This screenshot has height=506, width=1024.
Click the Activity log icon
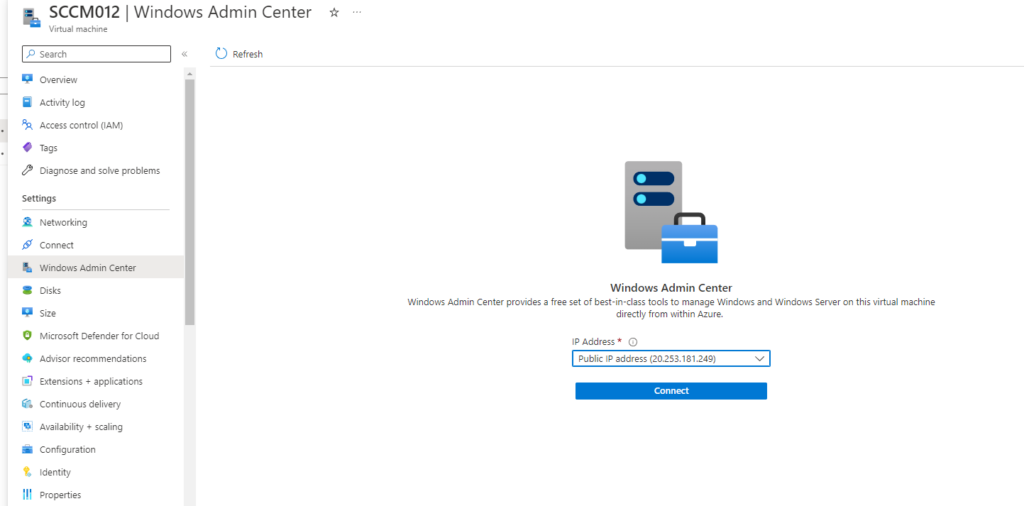[x=27, y=102]
